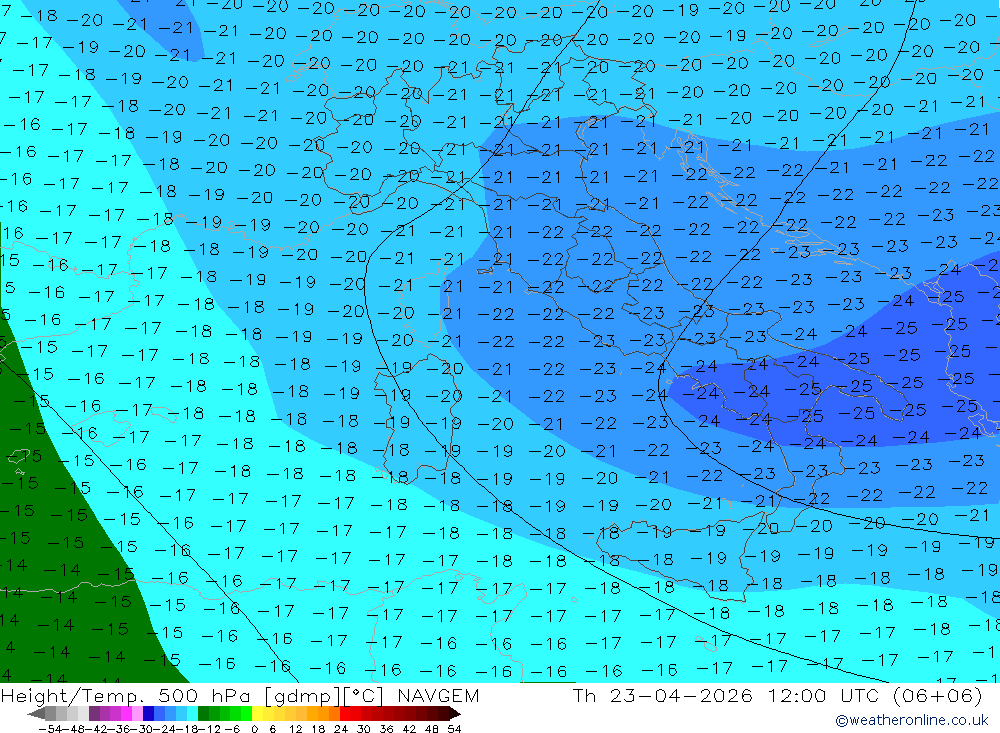
Task: Click the '[°C]' unit label
Action: coord(364,695)
